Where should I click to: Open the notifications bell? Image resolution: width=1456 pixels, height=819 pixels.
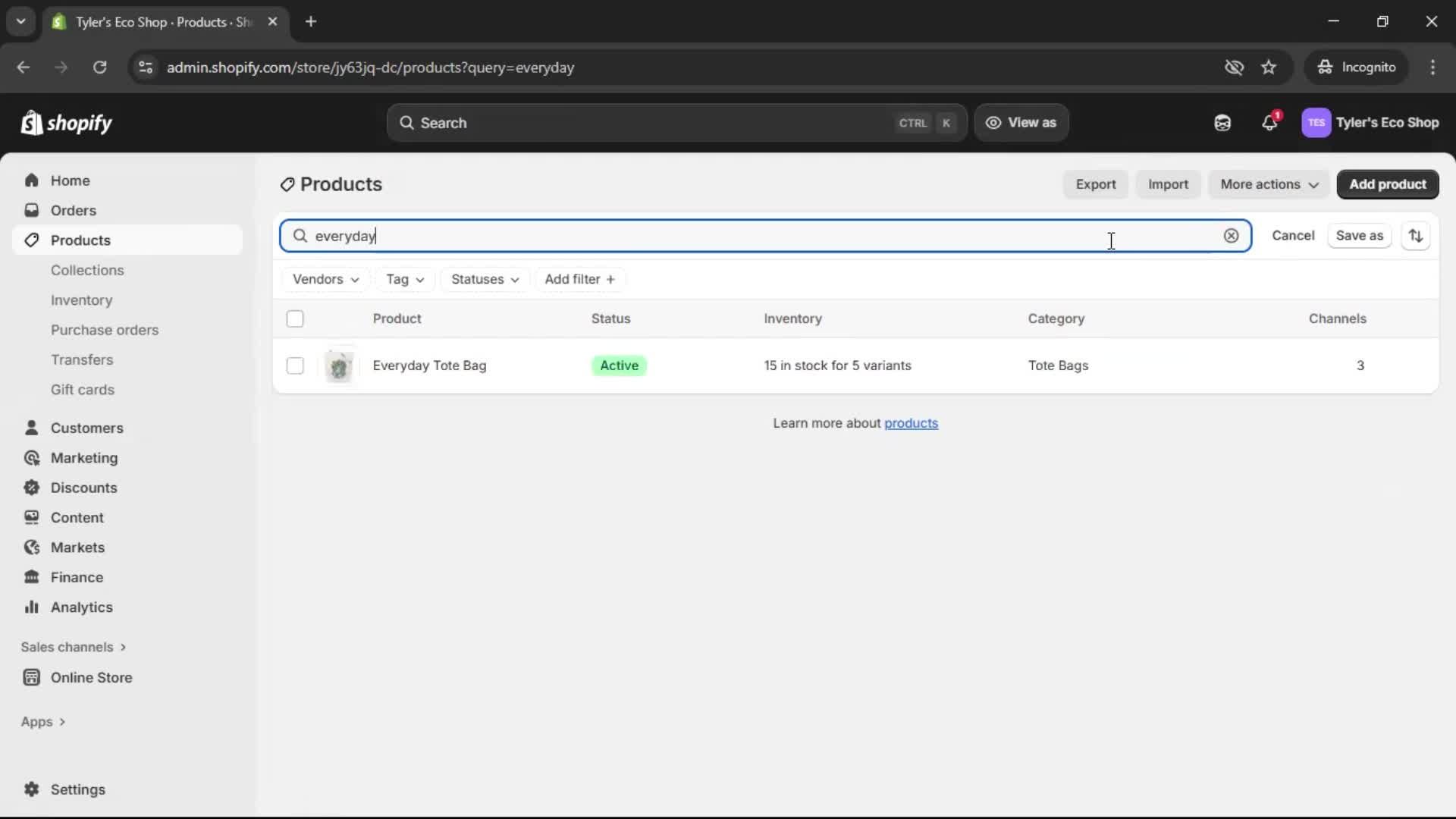pyautogui.click(x=1270, y=122)
